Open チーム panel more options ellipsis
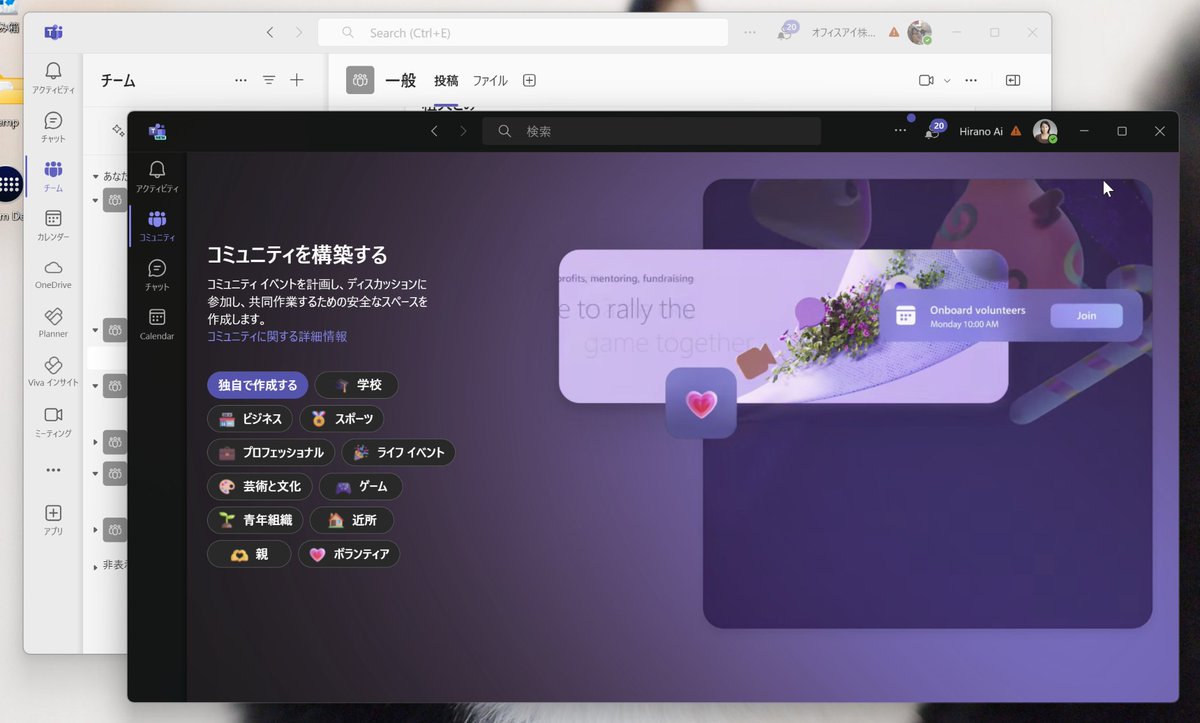 point(241,80)
